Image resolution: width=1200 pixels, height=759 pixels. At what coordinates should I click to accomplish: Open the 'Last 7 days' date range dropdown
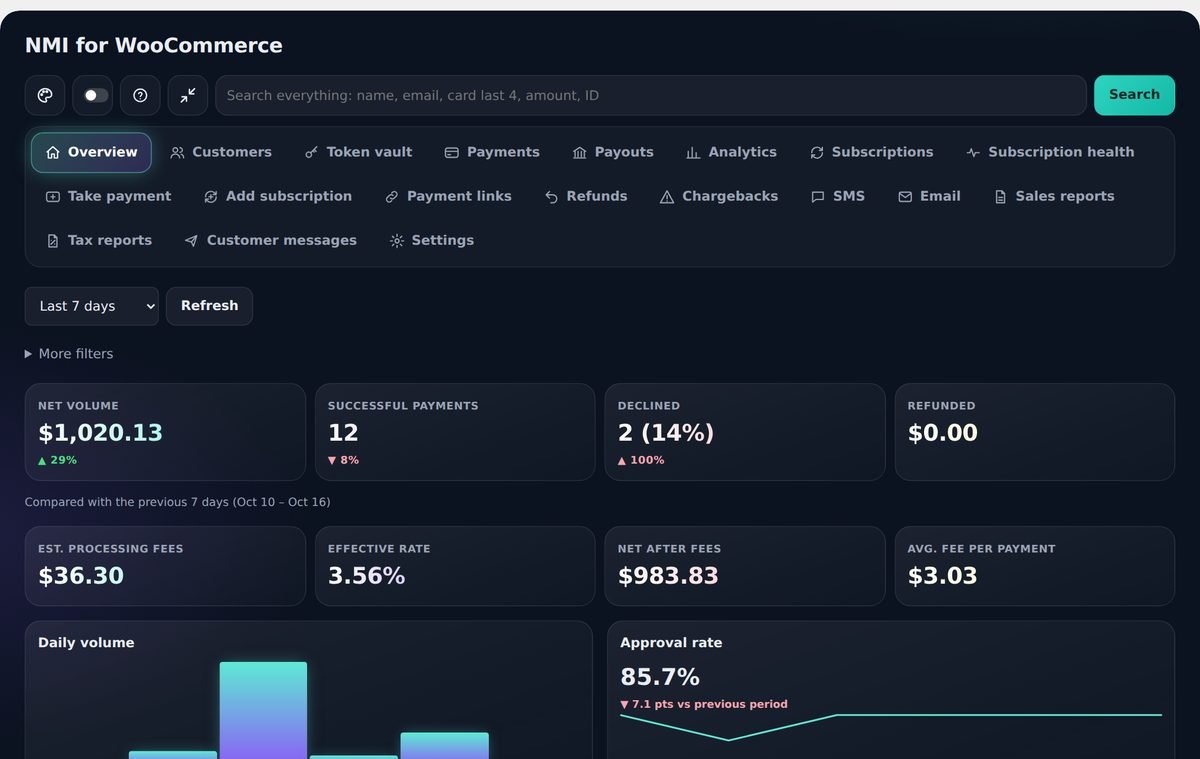[92, 306]
